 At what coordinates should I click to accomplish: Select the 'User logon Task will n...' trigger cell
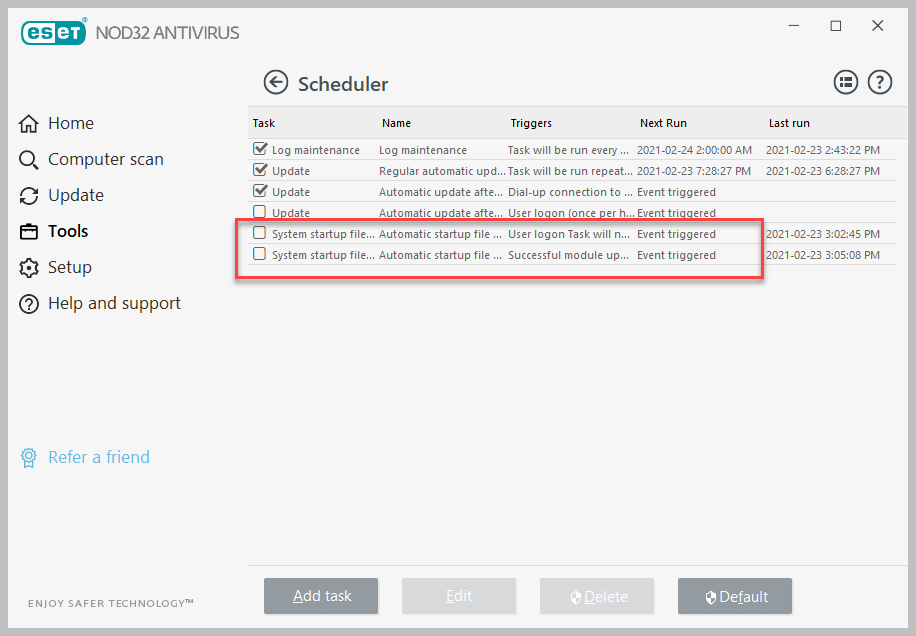[x=569, y=234]
